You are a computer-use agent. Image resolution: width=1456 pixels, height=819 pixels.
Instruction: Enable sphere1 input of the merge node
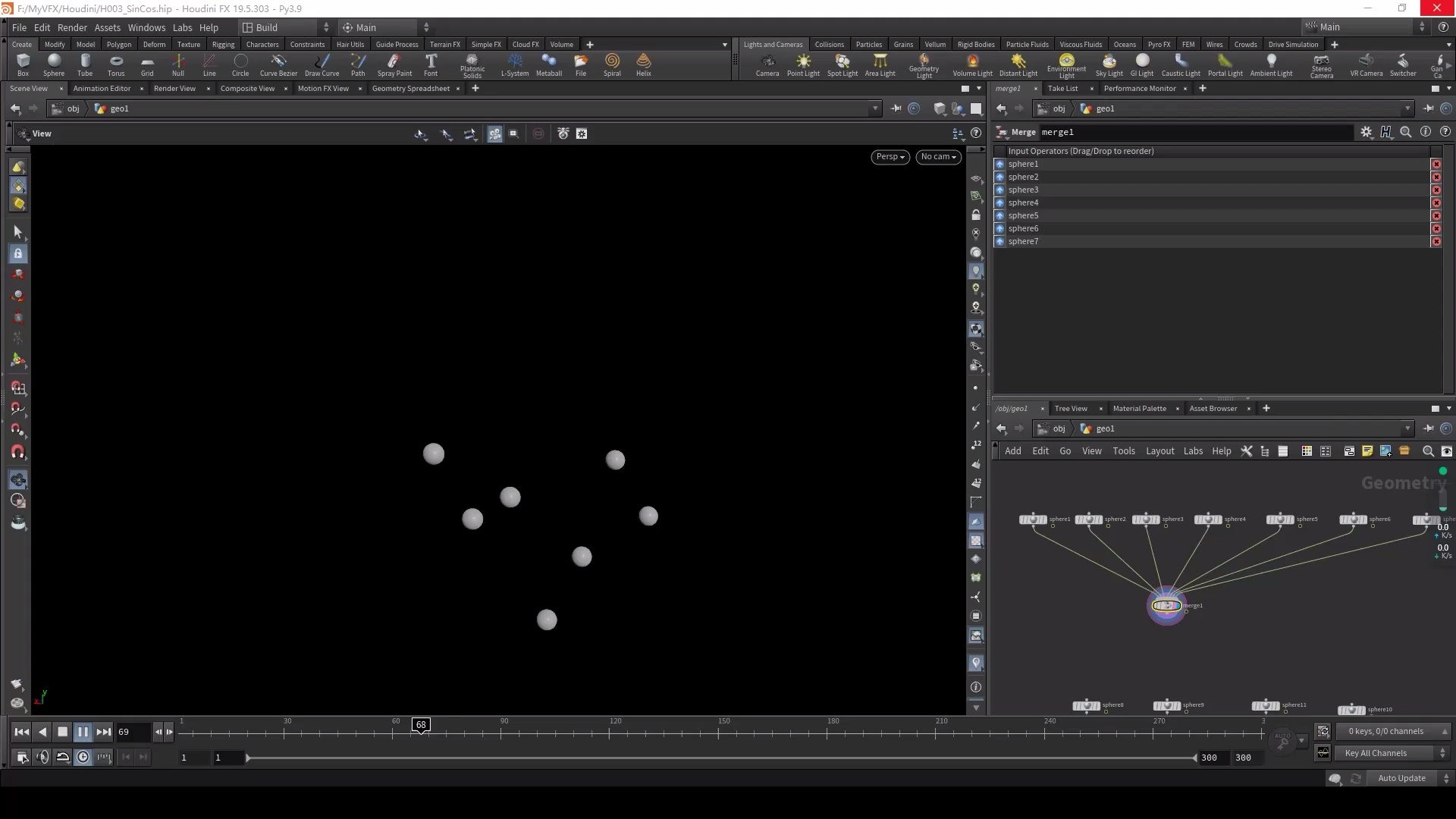(x=1001, y=164)
